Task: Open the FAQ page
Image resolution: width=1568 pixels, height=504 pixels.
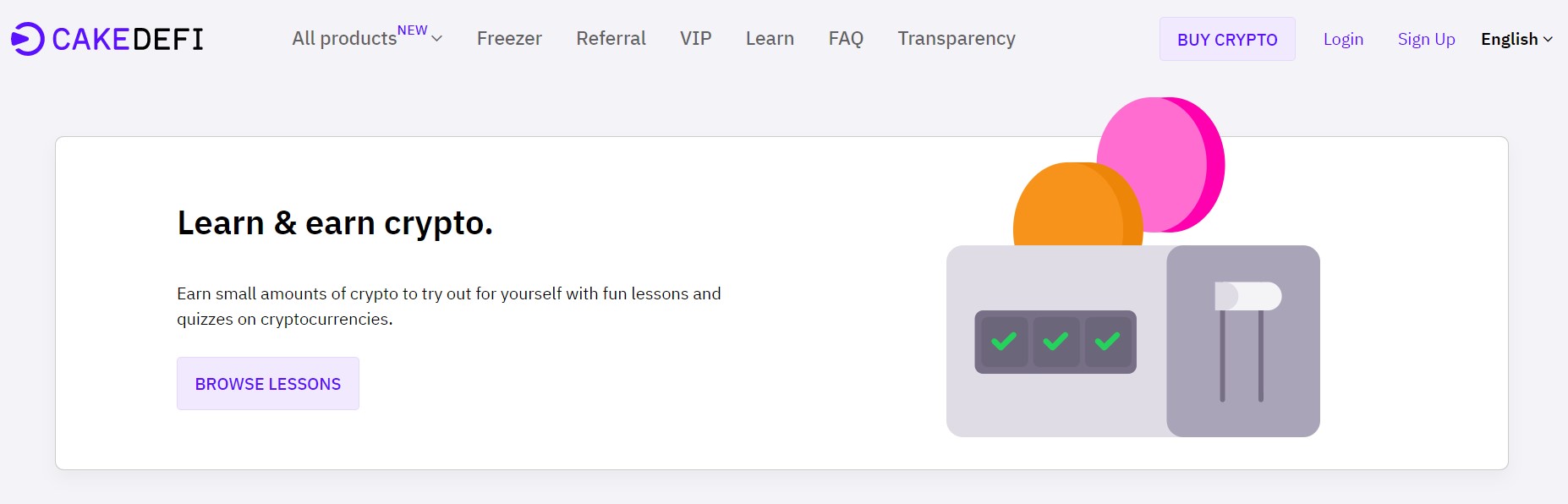Action: [846, 38]
